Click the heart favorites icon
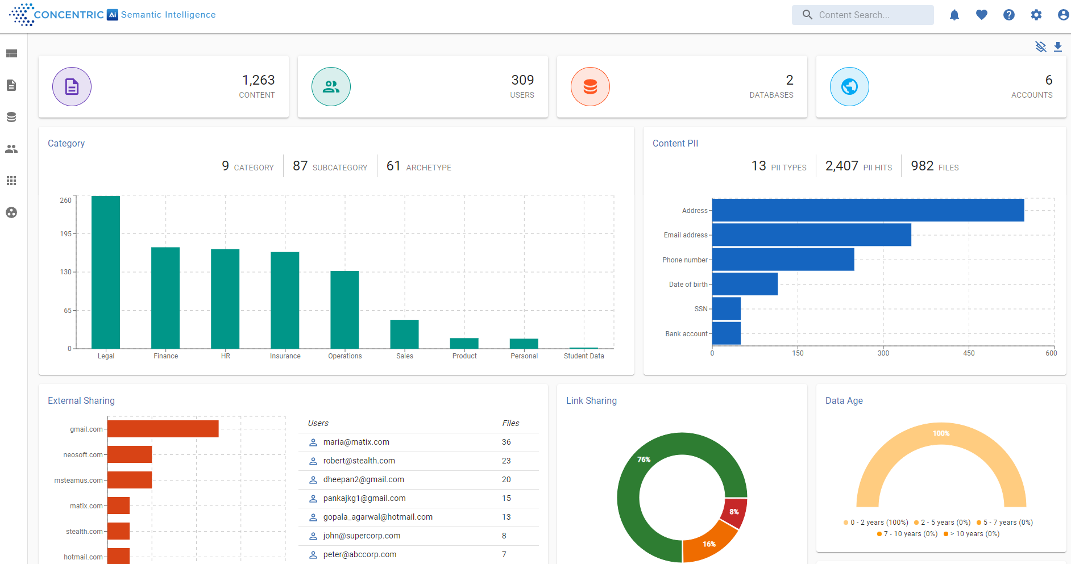The image size is (1072, 564). [x=981, y=15]
